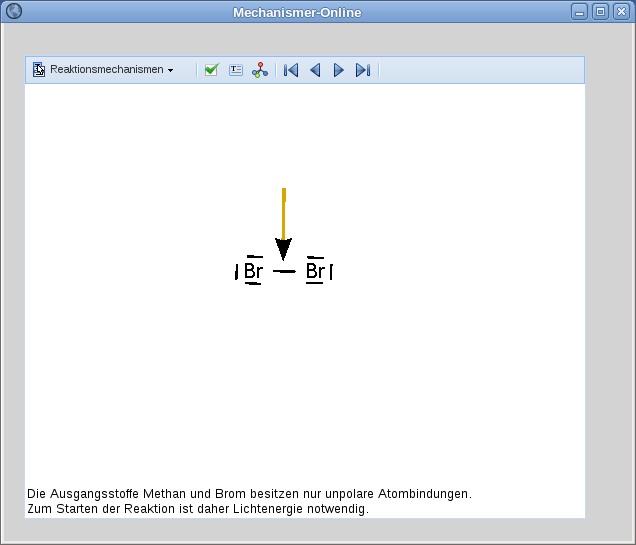Click the right Br atom
Viewport: 636px width, 545px height.
point(315,271)
